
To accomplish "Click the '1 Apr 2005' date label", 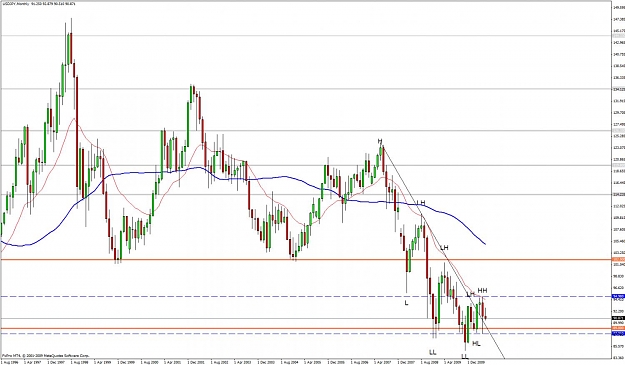I will [x=312, y=363].
